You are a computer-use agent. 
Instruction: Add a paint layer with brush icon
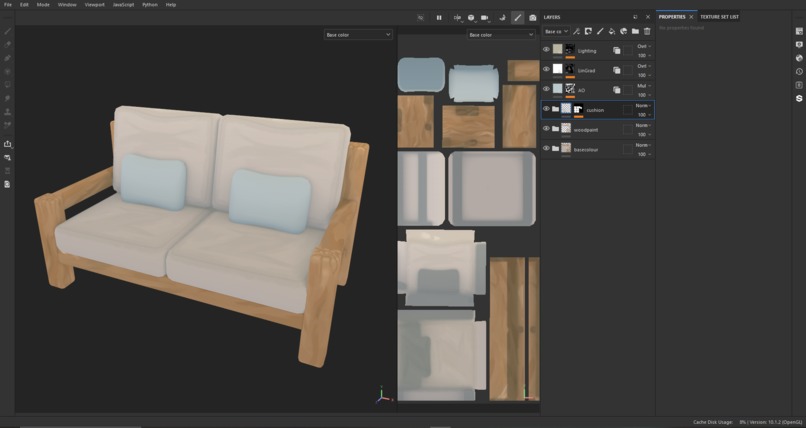pyautogui.click(x=599, y=31)
